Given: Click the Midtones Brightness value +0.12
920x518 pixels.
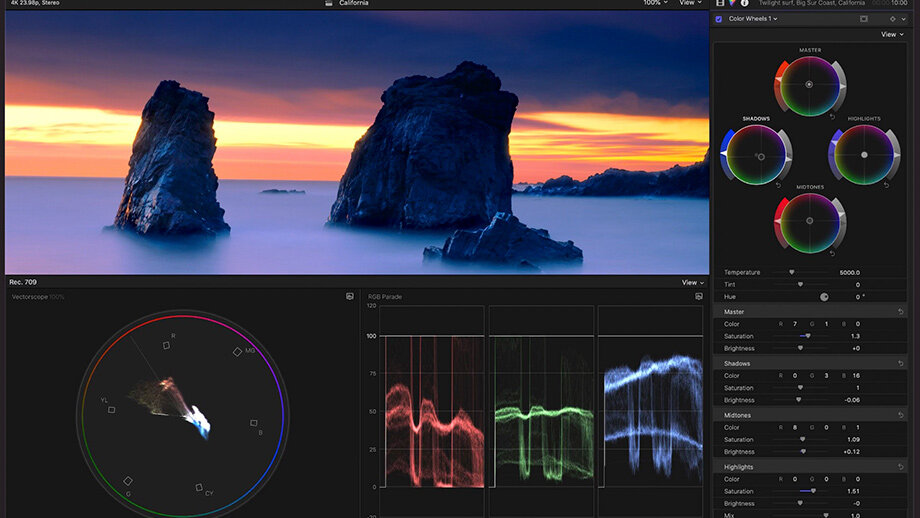Looking at the screenshot, I should (x=851, y=452).
